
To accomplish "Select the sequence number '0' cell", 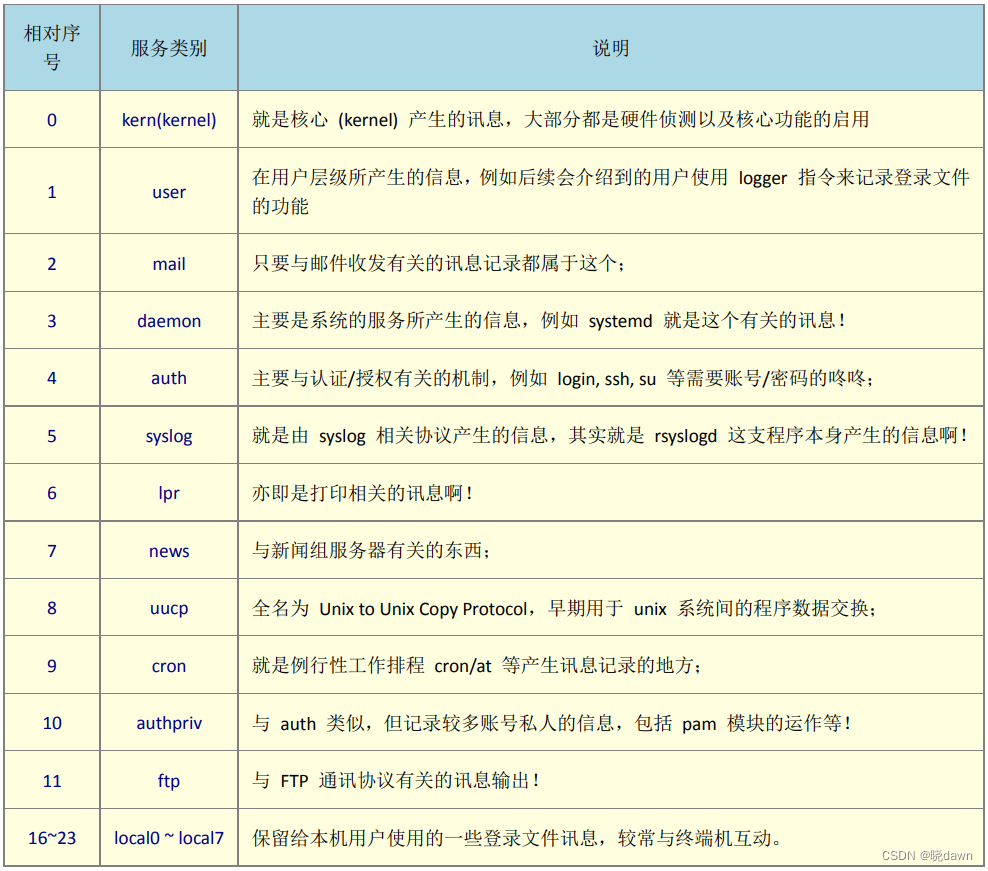I will [x=52, y=120].
